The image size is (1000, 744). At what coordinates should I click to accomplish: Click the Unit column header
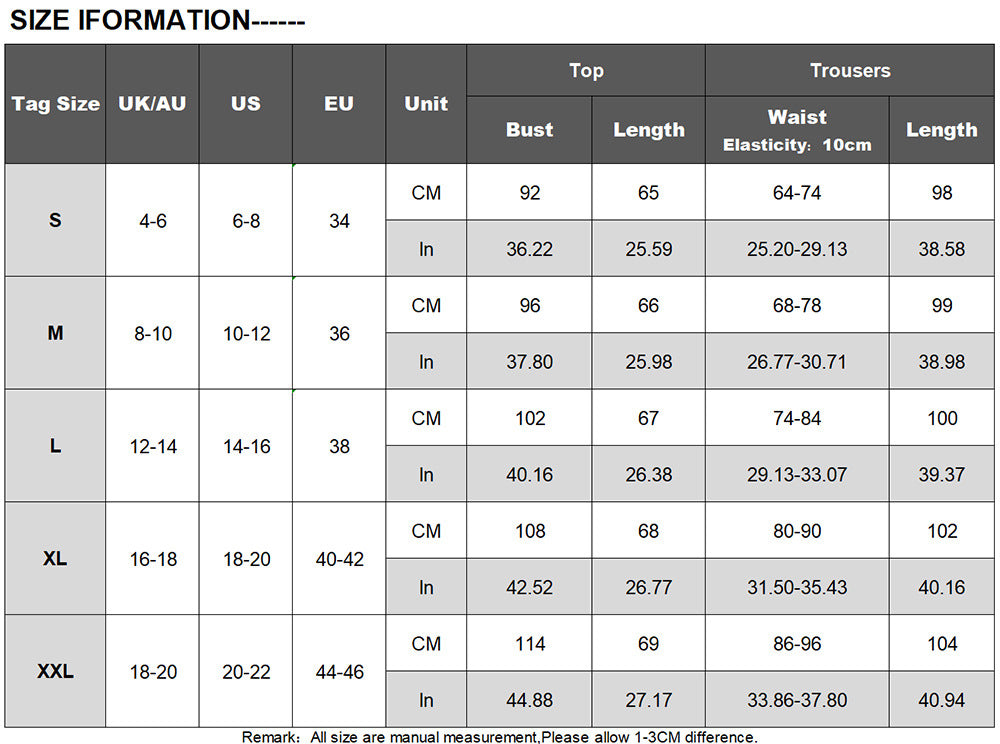point(426,104)
